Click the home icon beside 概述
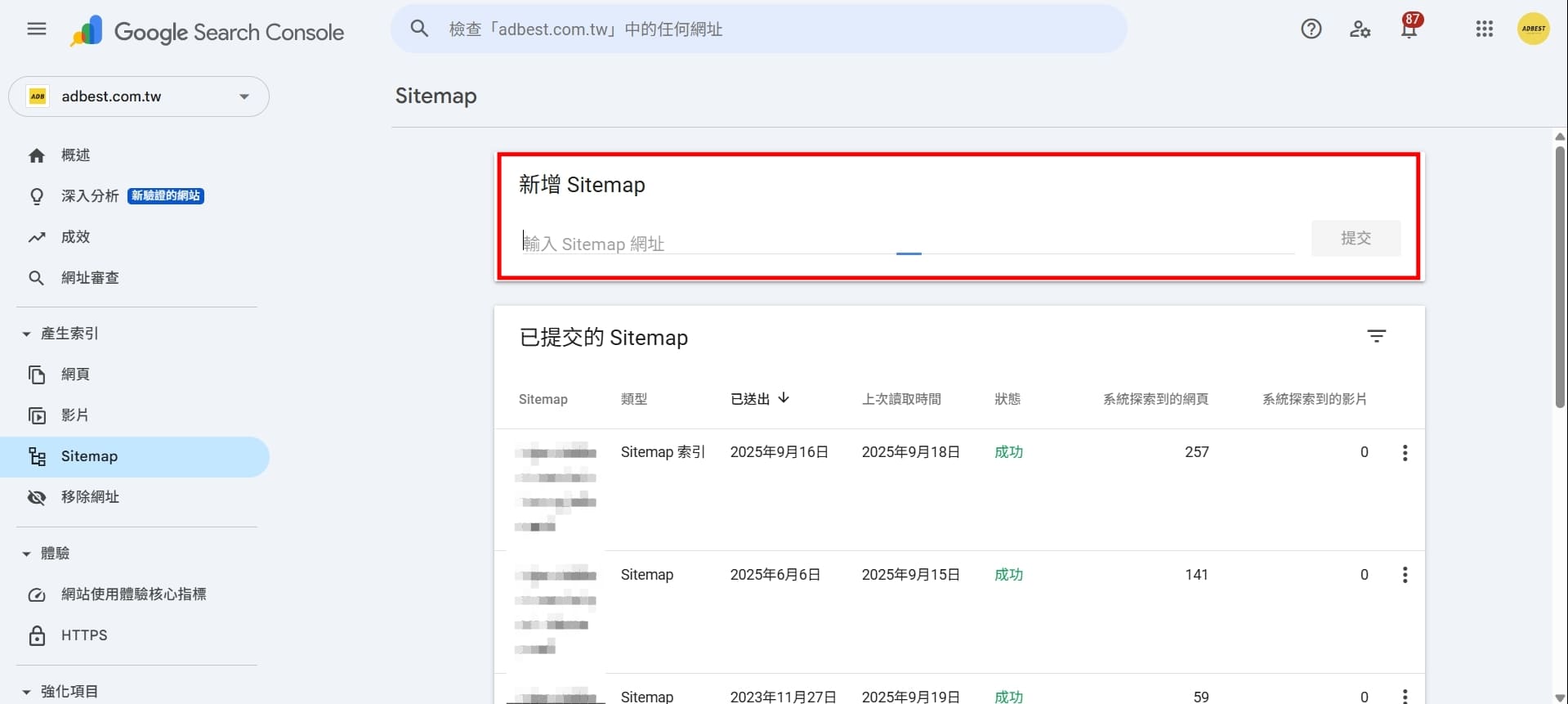 click(x=37, y=155)
